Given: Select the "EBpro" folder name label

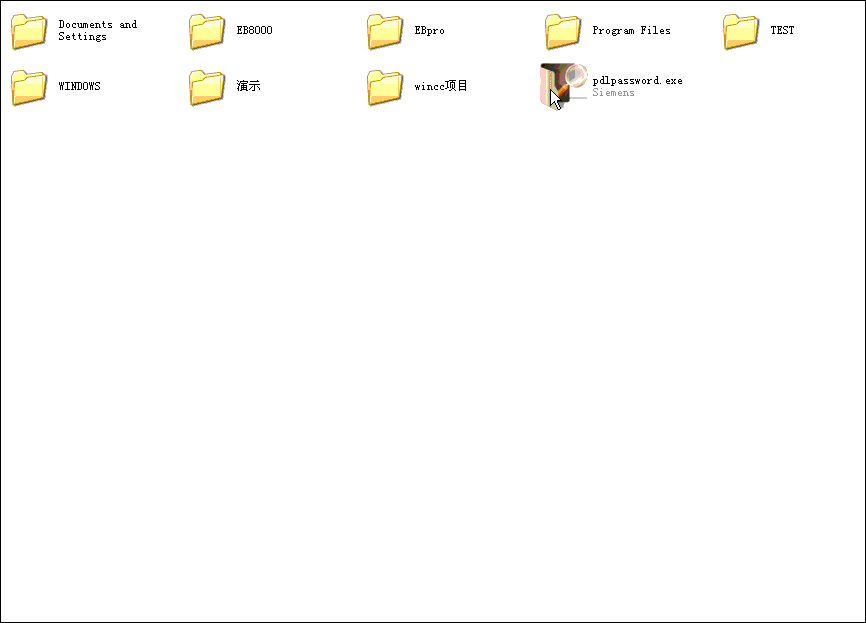Looking at the screenshot, I should click(429, 30).
